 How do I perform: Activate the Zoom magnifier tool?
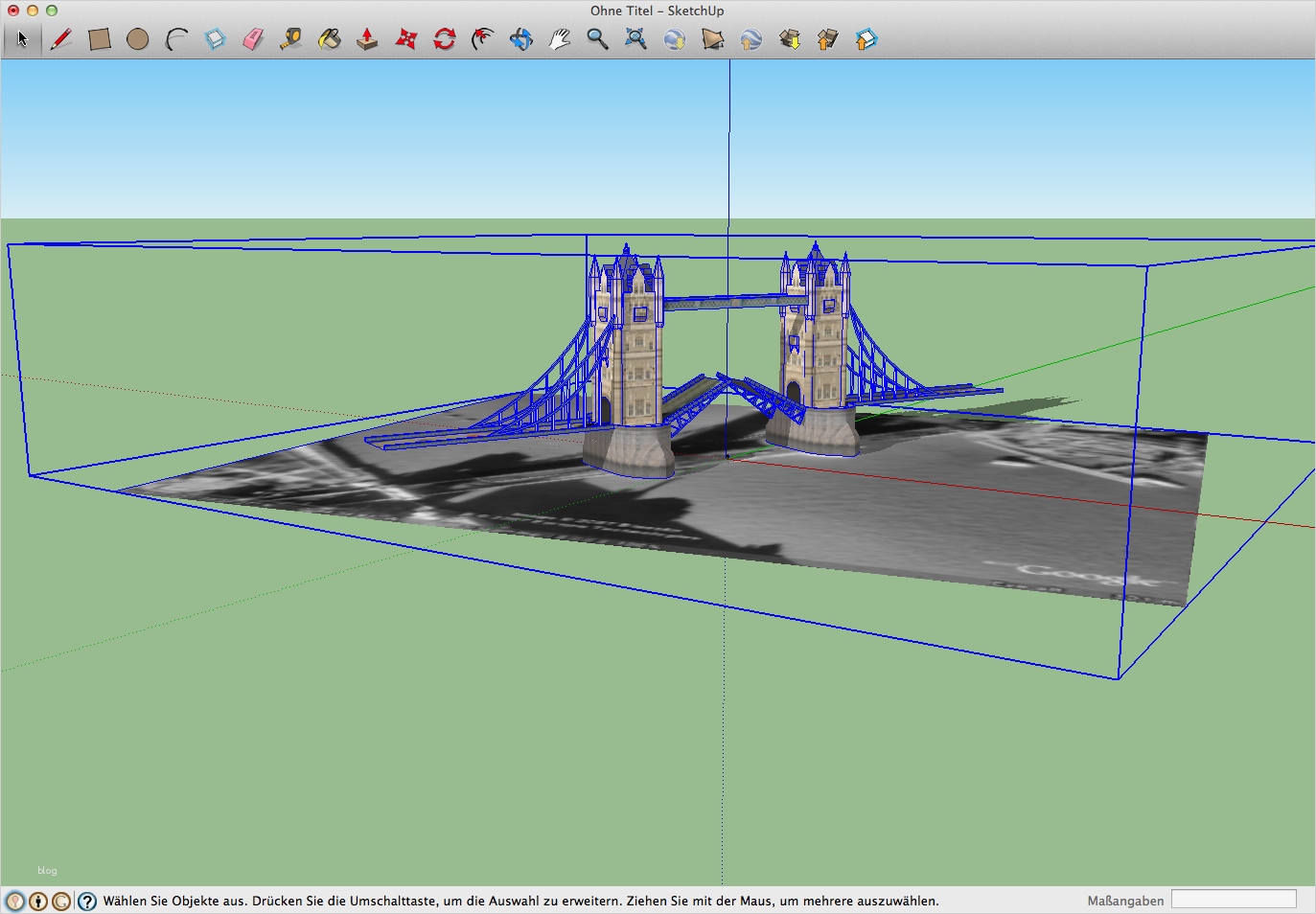(x=597, y=39)
